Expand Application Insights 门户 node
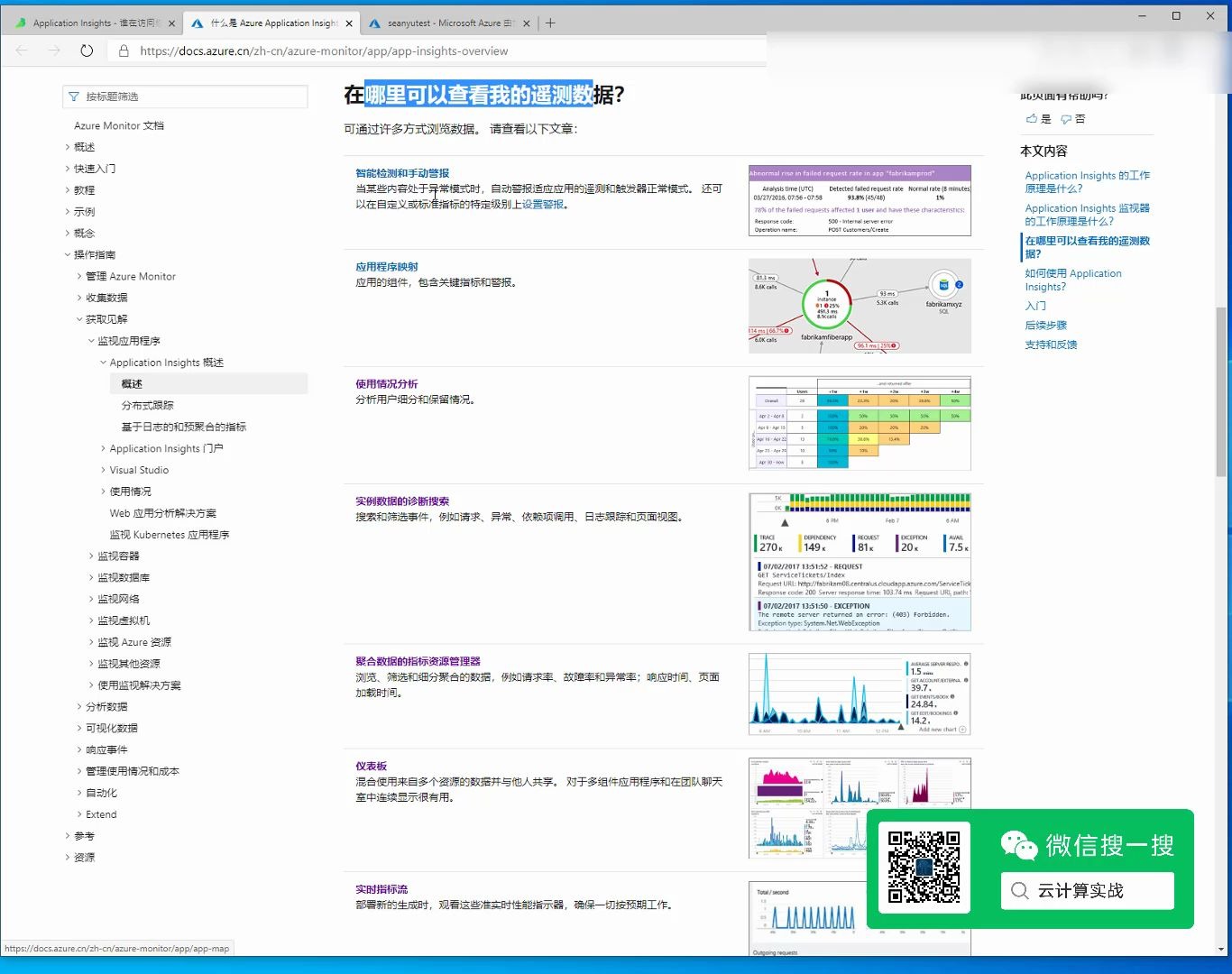 [x=103, y=448]
